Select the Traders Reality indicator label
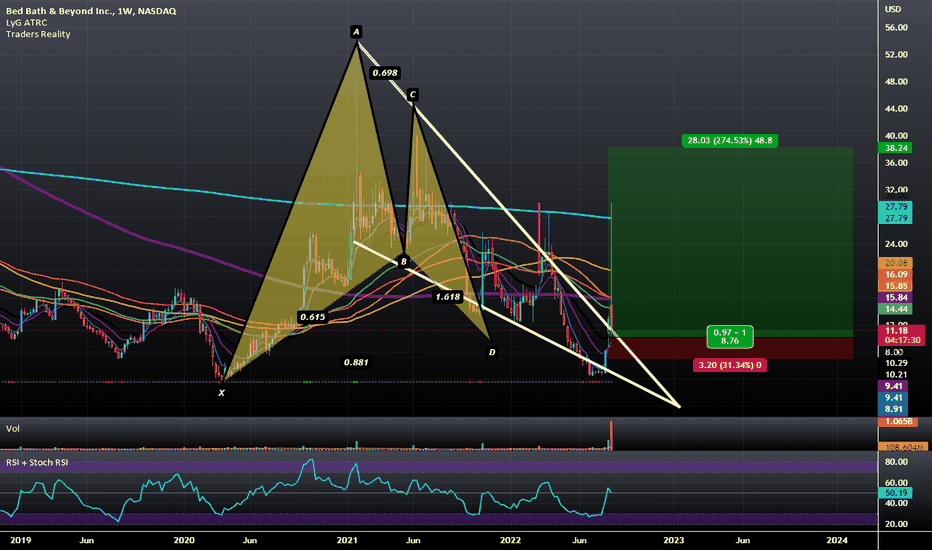Viewport: 932px width, 550px height. [38, 34]
